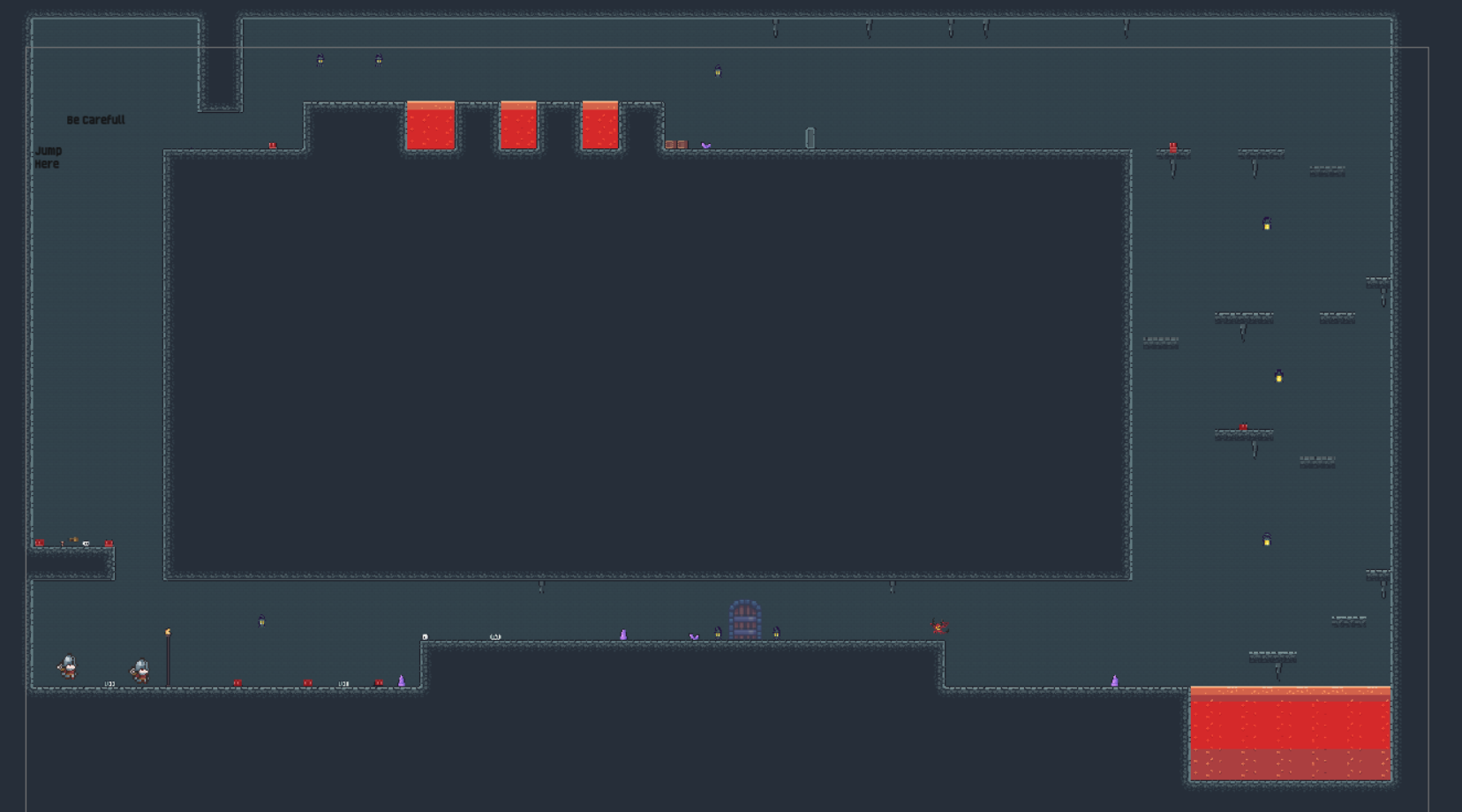
Task: Click the red item on the top-right floating platform
Action: click(1173, 147)
